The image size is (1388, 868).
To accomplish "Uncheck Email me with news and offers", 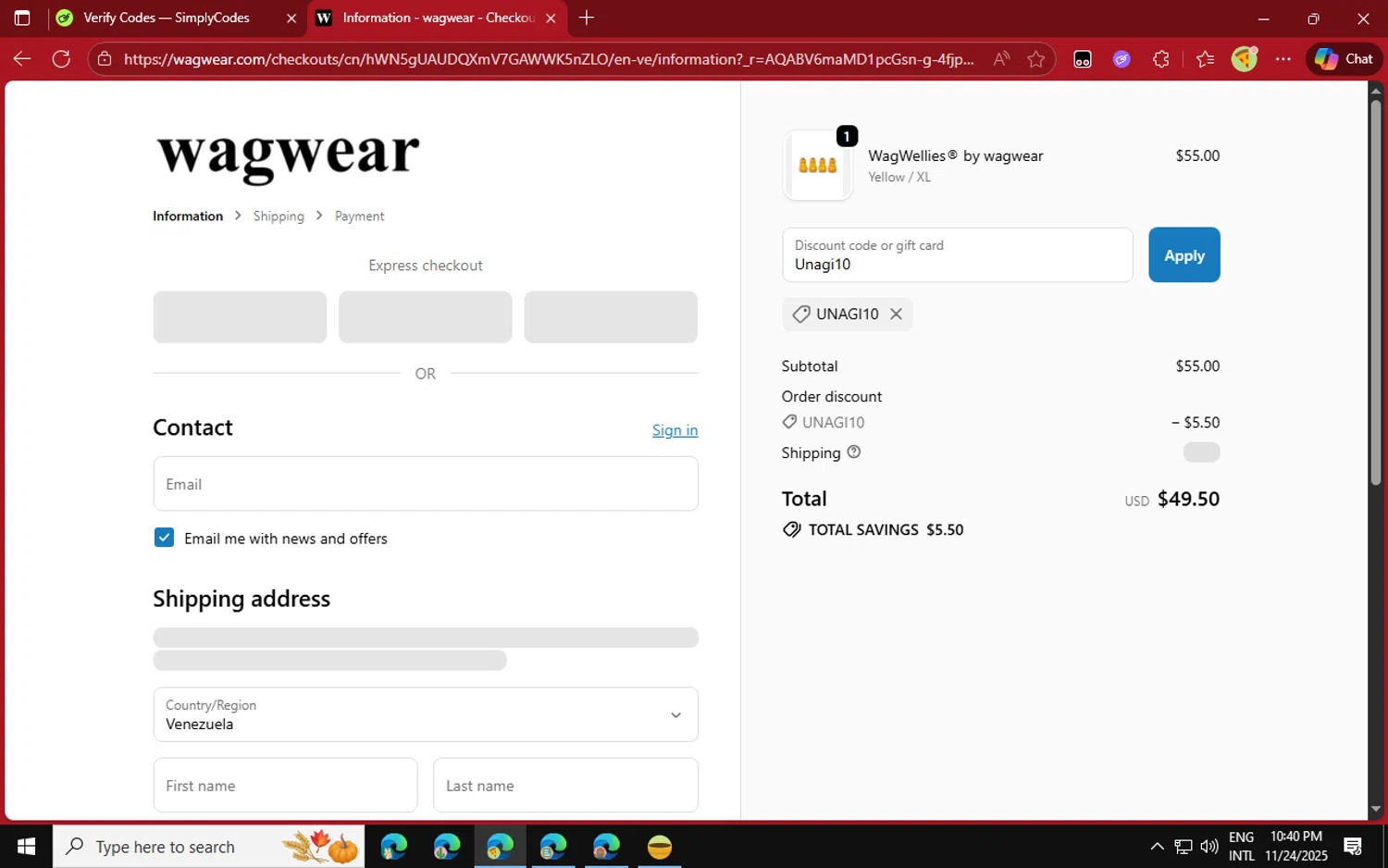I will pyautogui.click(x=164, y=538).
